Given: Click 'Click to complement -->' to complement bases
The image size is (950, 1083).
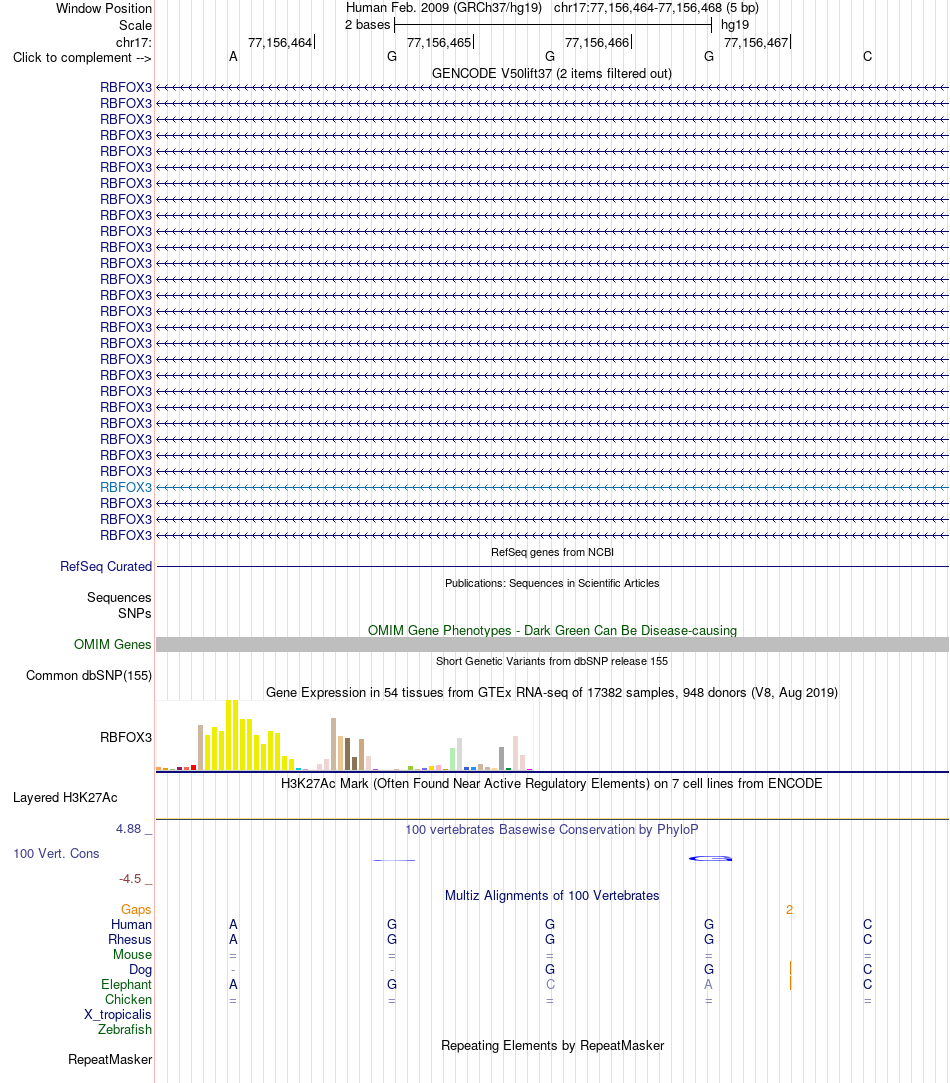Looking at the screenshot, I should (82, 57).
